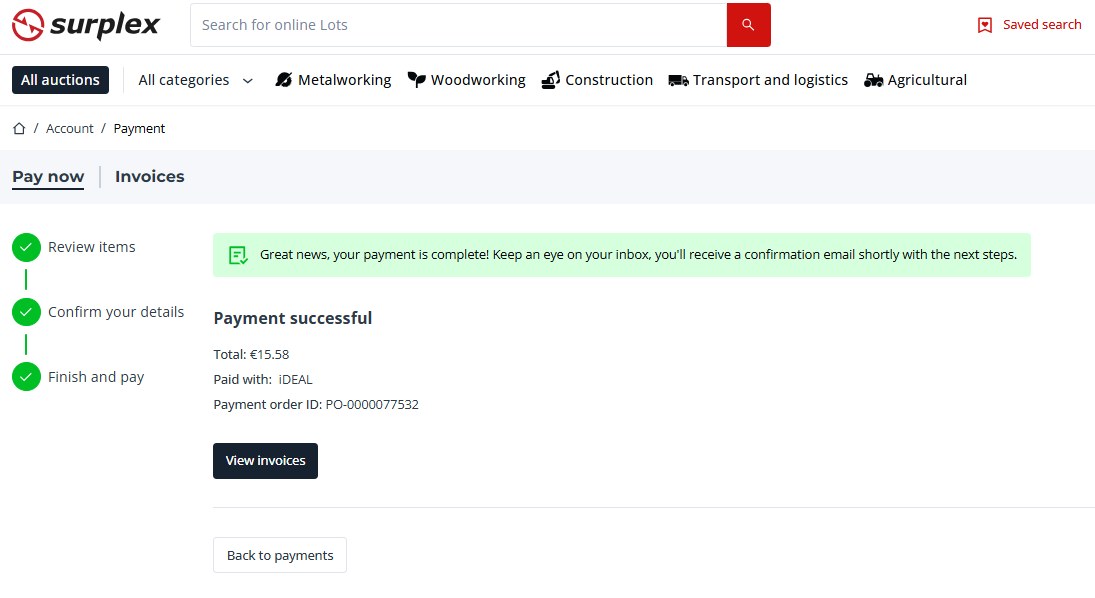This screenshot has height=598, width=1095.
Task: Click the Transport and logistics truck icon
Action: coord(678,80)
